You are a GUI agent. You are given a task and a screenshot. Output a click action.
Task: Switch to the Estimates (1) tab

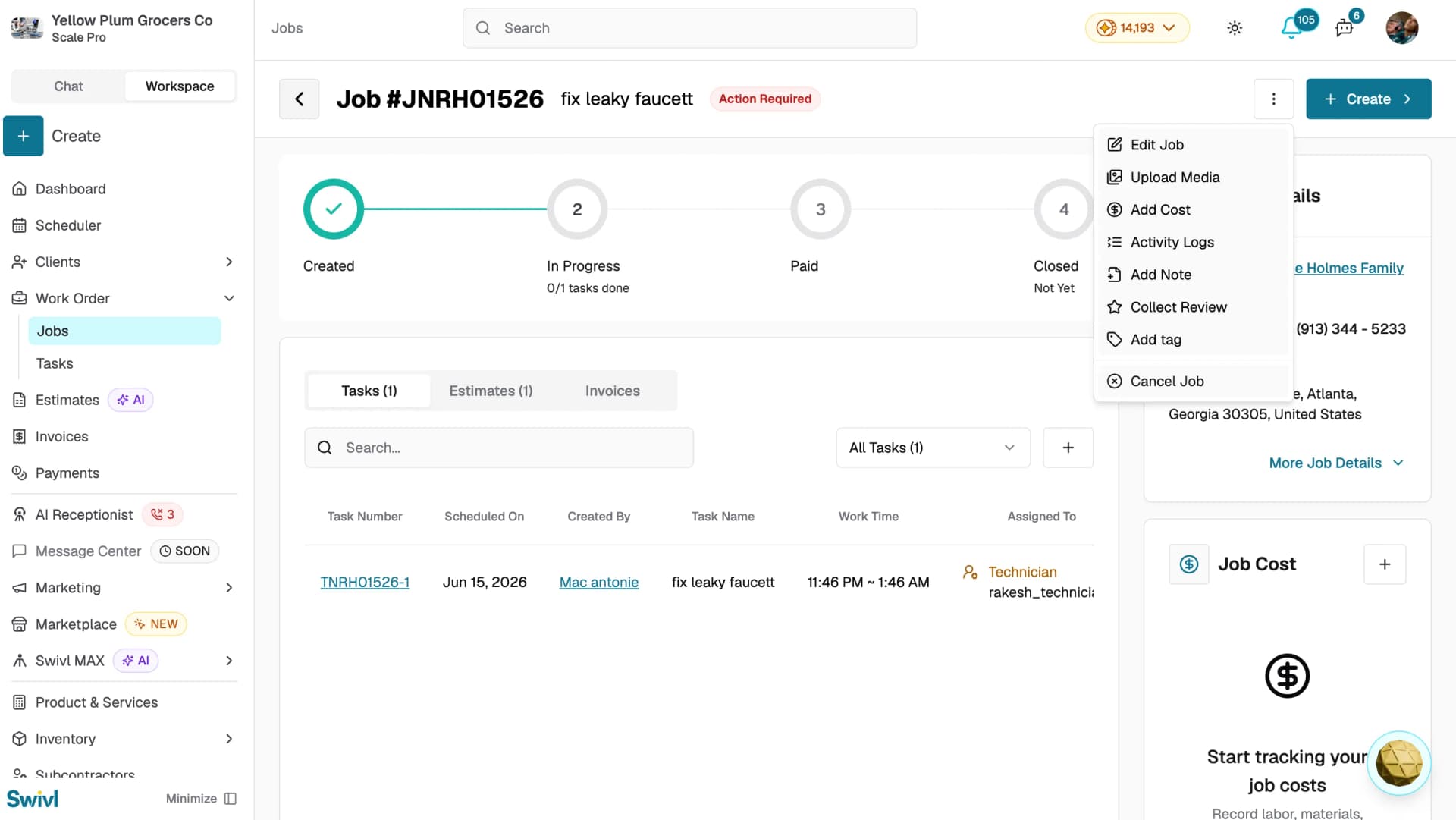pos(491,391)
